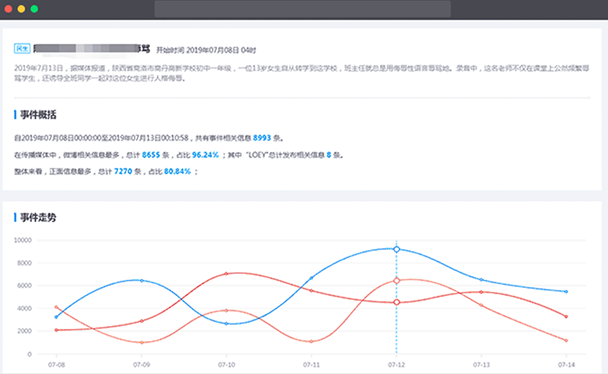Click the blue line data point at 07-08
Viewport: 608px width, 374px height.
56,317
